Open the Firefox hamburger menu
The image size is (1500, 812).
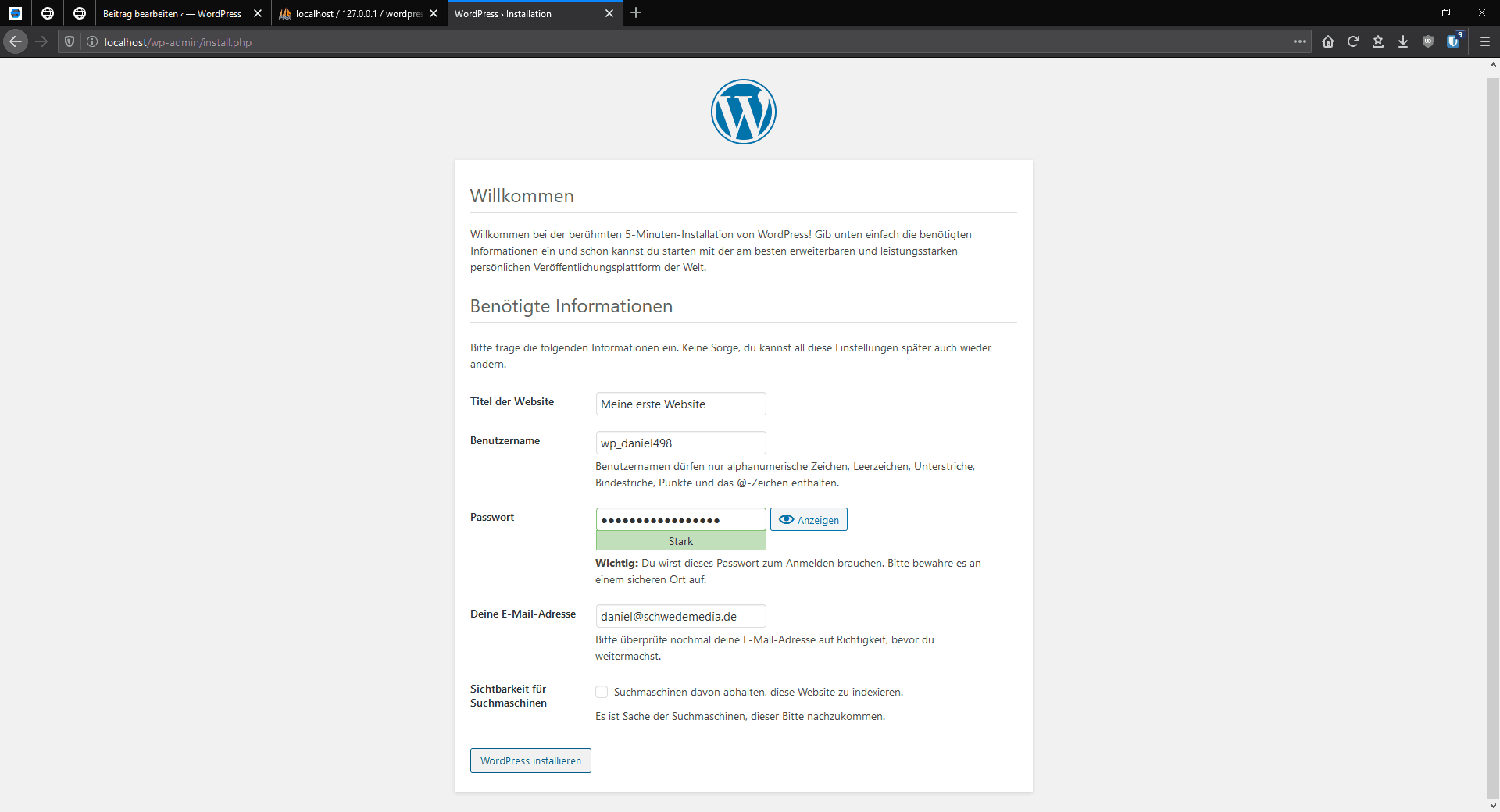(1485, 41)
